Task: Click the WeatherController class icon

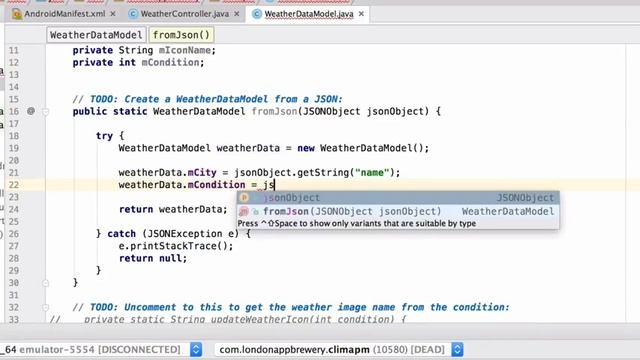Action: 133,14
